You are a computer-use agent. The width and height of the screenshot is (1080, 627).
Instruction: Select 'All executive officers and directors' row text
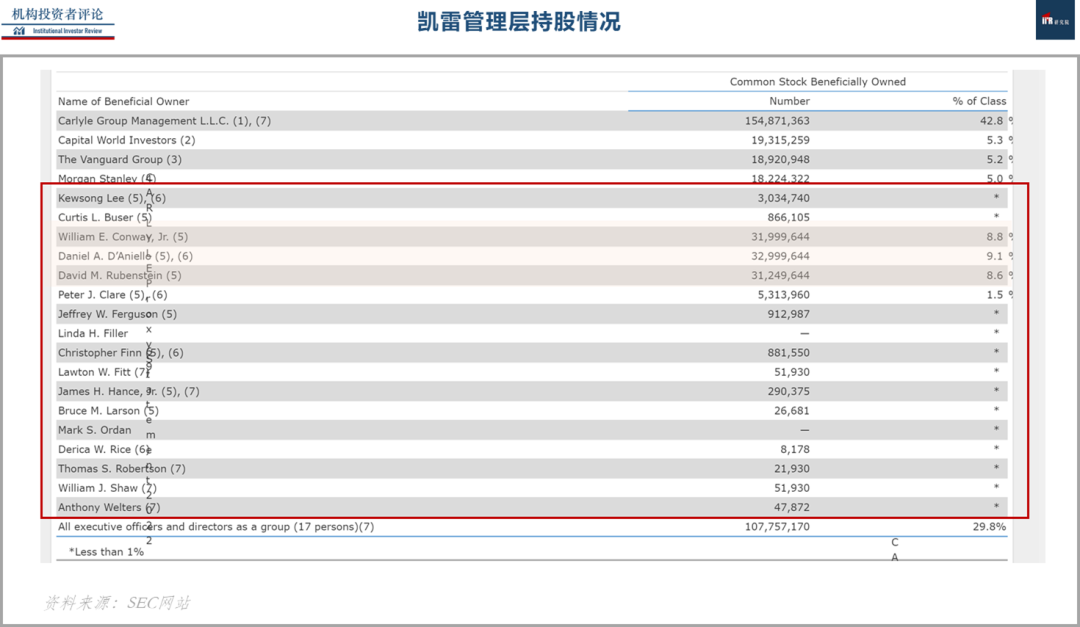(x=216, y=526)
